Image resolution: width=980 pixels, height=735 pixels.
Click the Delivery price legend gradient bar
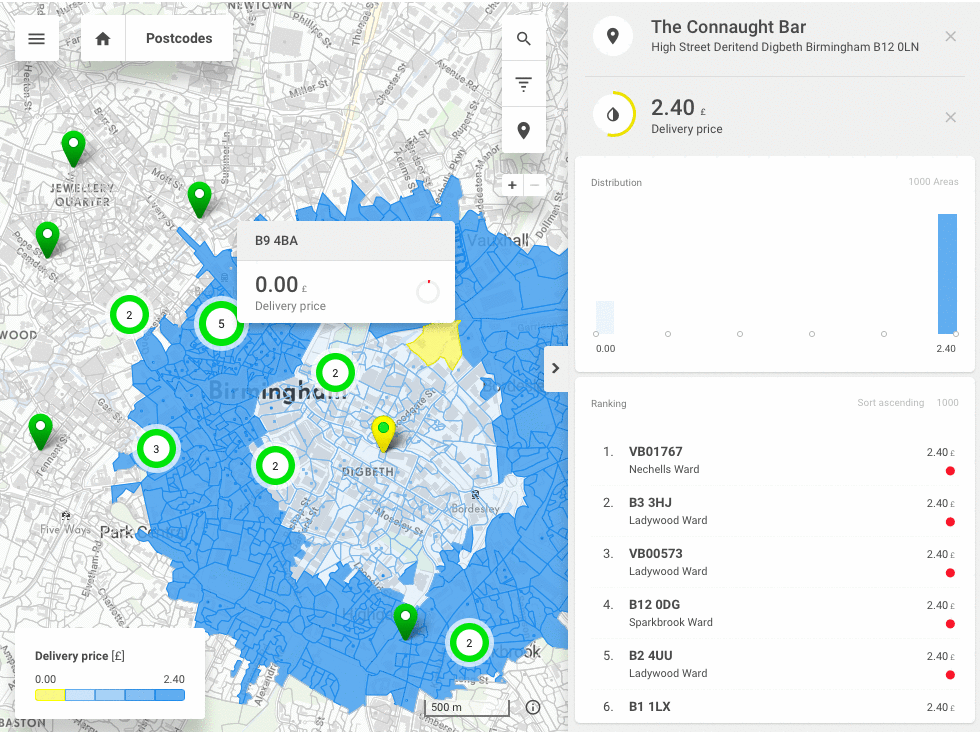pyautogui.click(x=110, y=694)
